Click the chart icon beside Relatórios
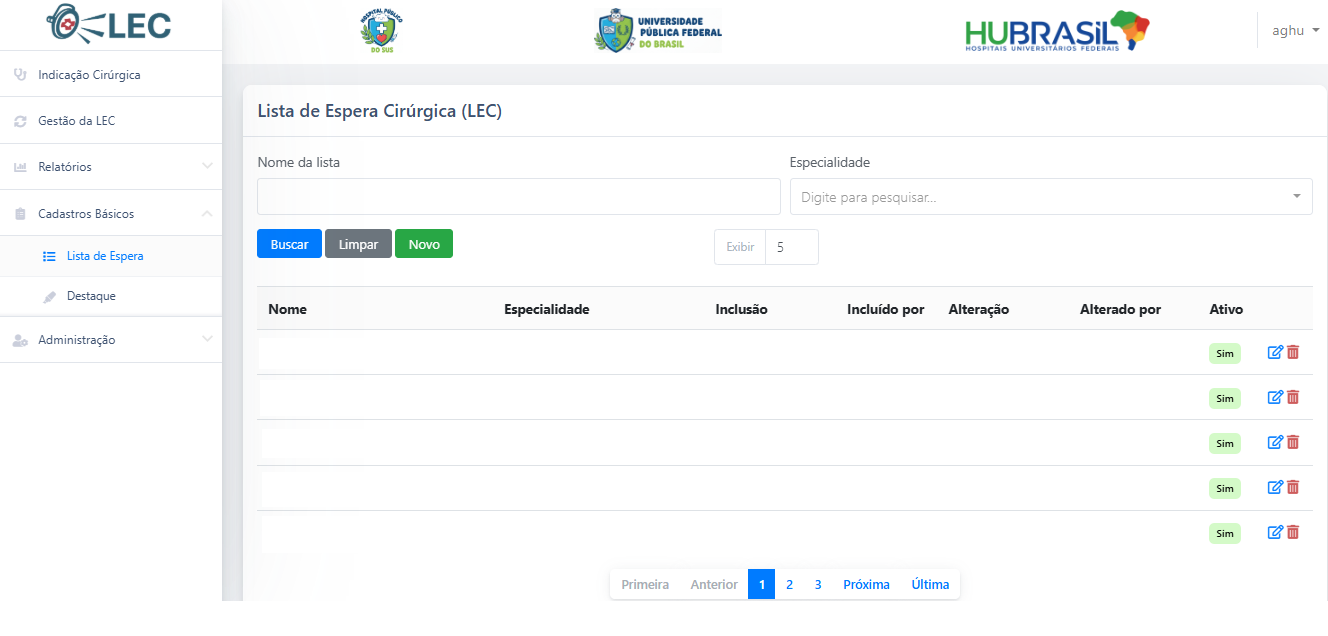 [20, 167]
